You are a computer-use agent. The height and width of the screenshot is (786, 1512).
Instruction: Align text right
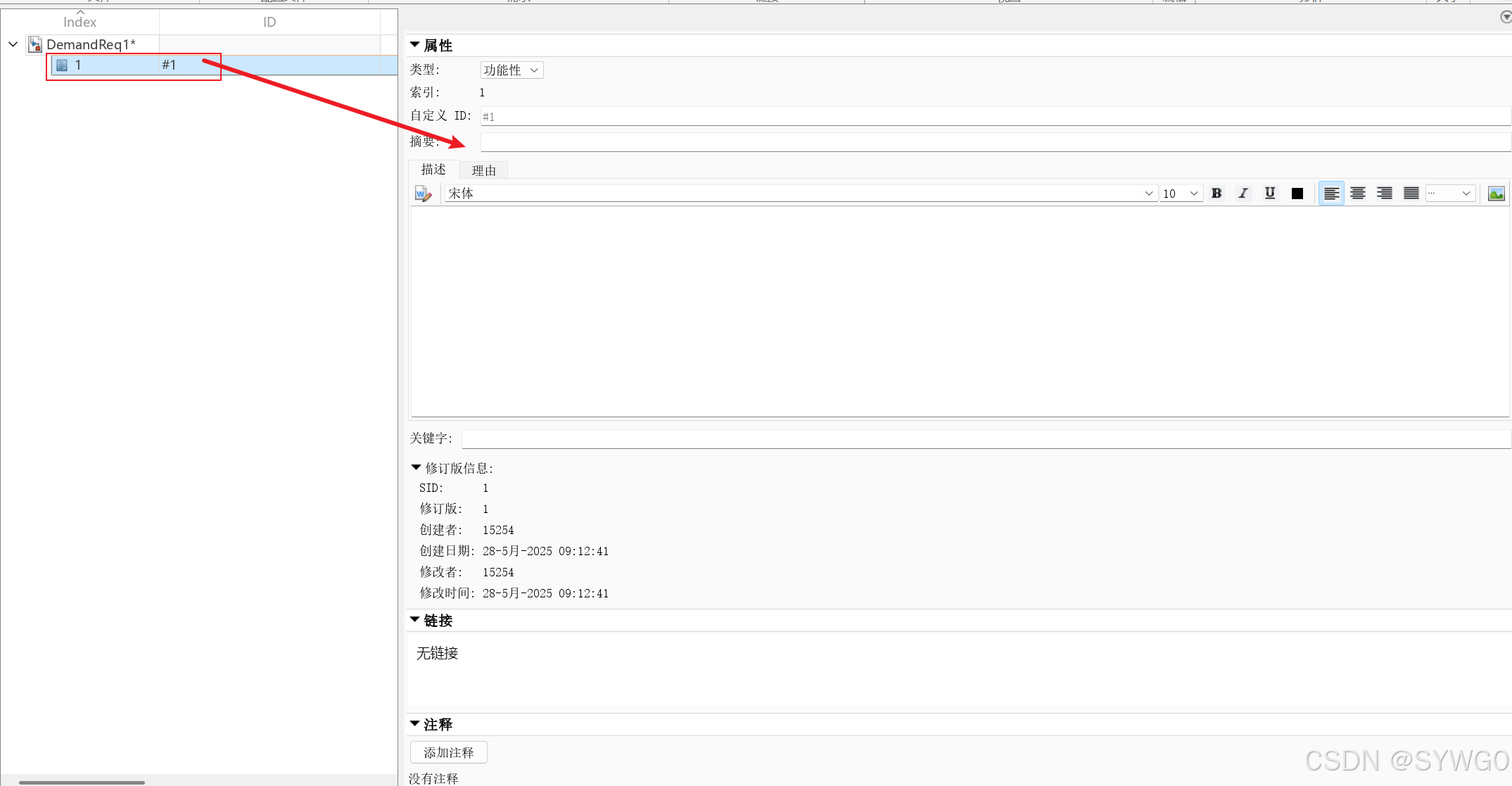(x=1385, y=194)
